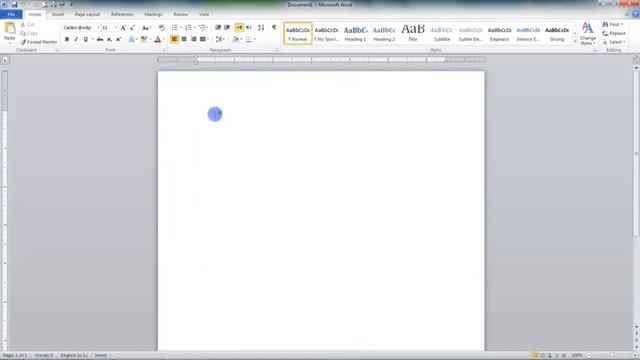Image resolution: width=640 pixels, height=360 pixels.
Task: Click the Paste clipboard icon
Action: tap(9, 29)
